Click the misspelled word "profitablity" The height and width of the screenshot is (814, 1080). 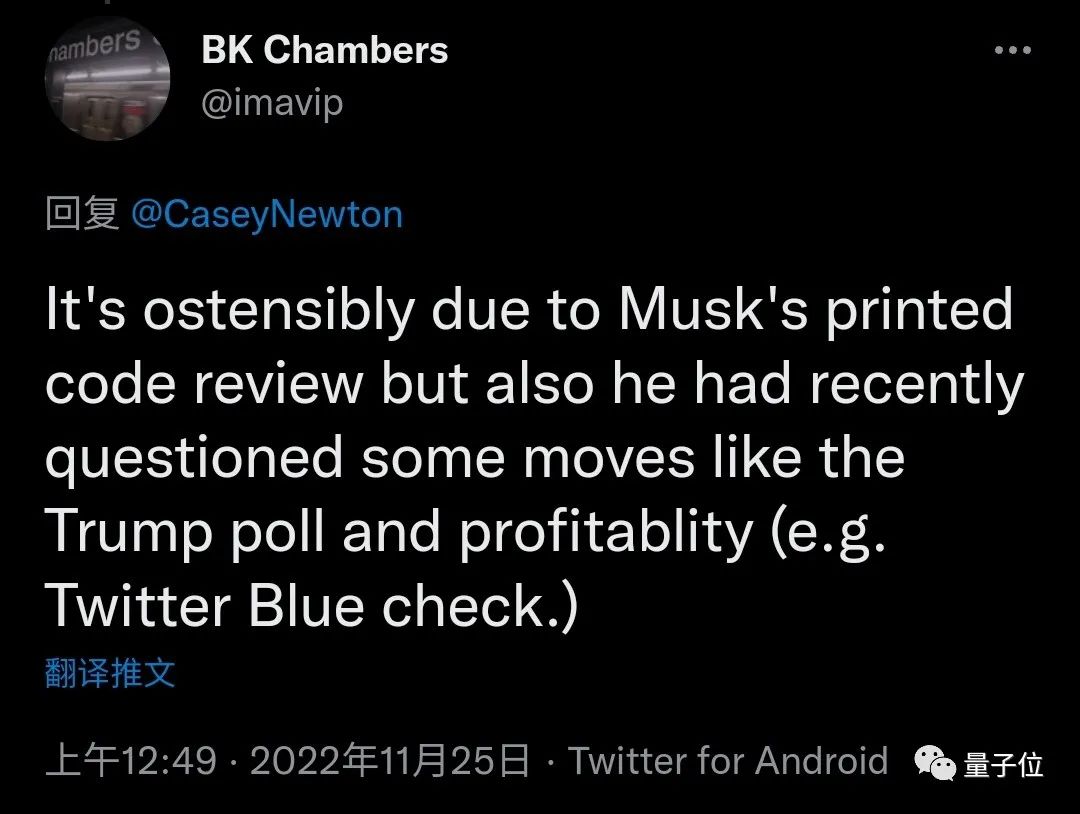[x=605, y=533]
